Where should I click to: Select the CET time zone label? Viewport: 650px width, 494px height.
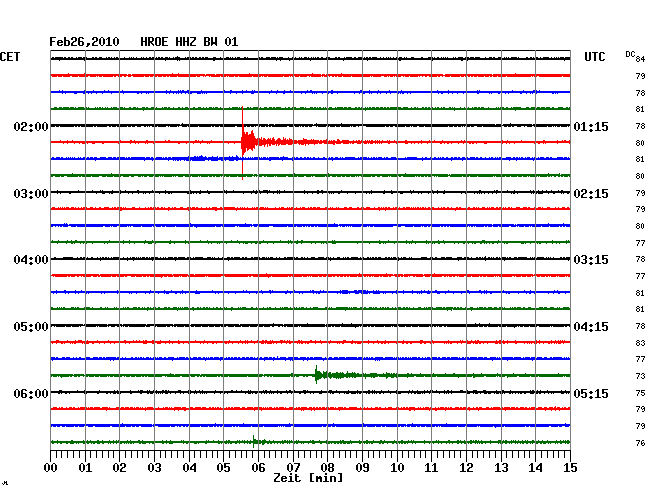[x=10, y=57]
